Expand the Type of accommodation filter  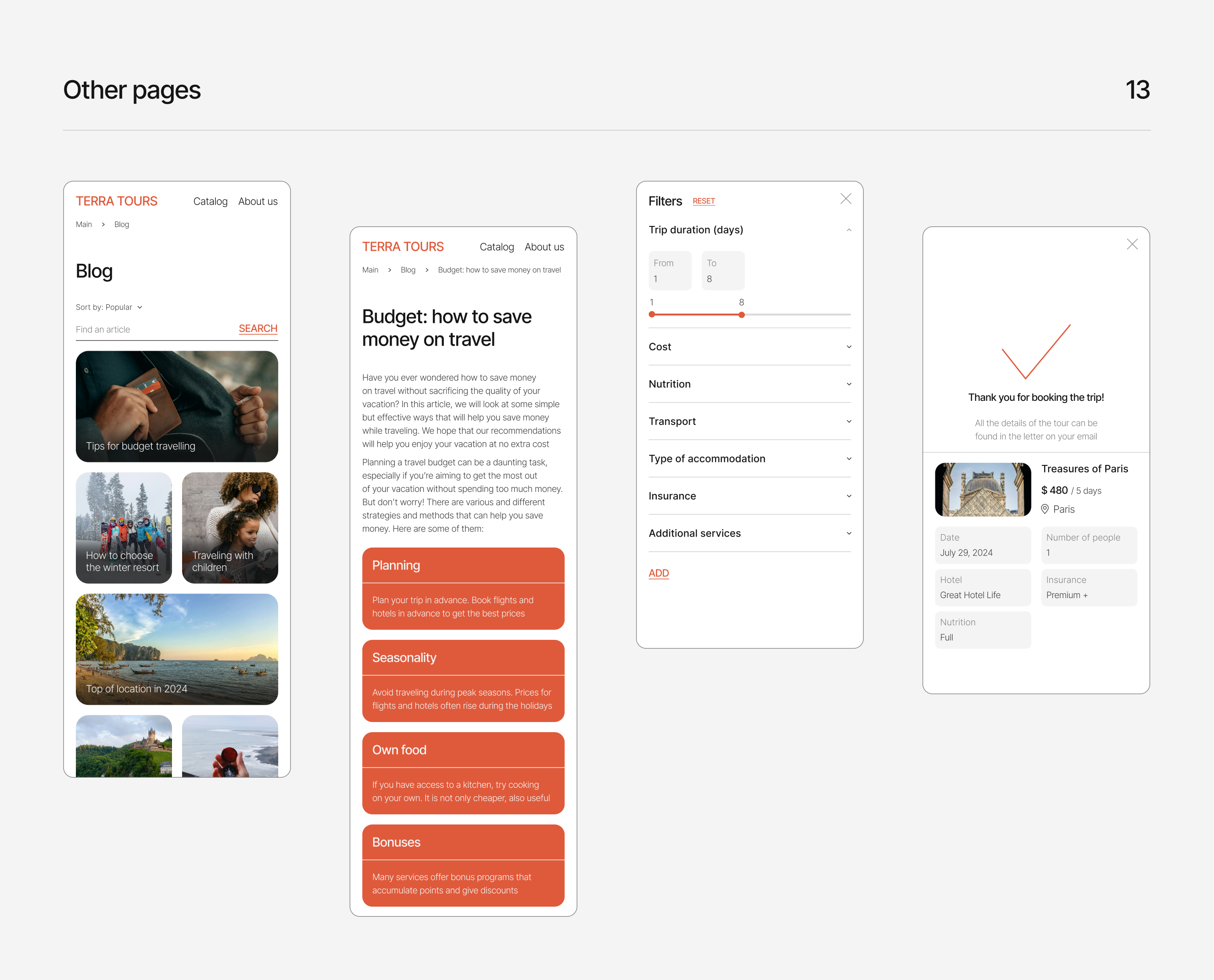[848, 459]
